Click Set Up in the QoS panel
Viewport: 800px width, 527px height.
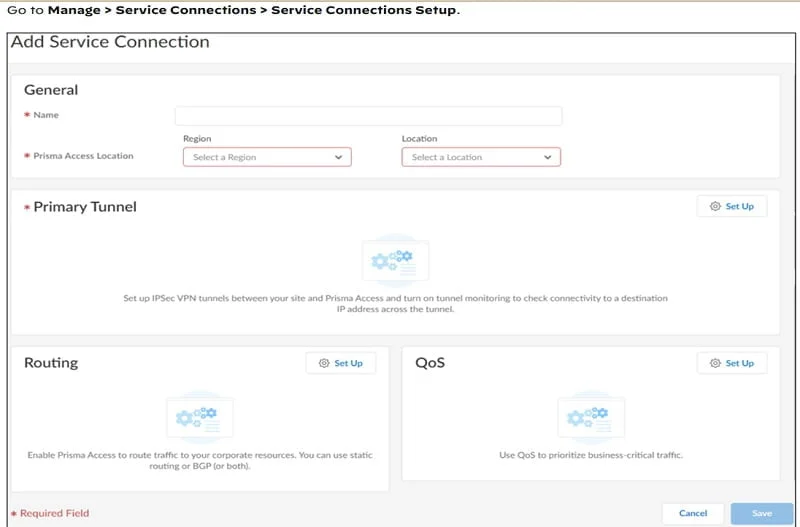pos(732,363)
